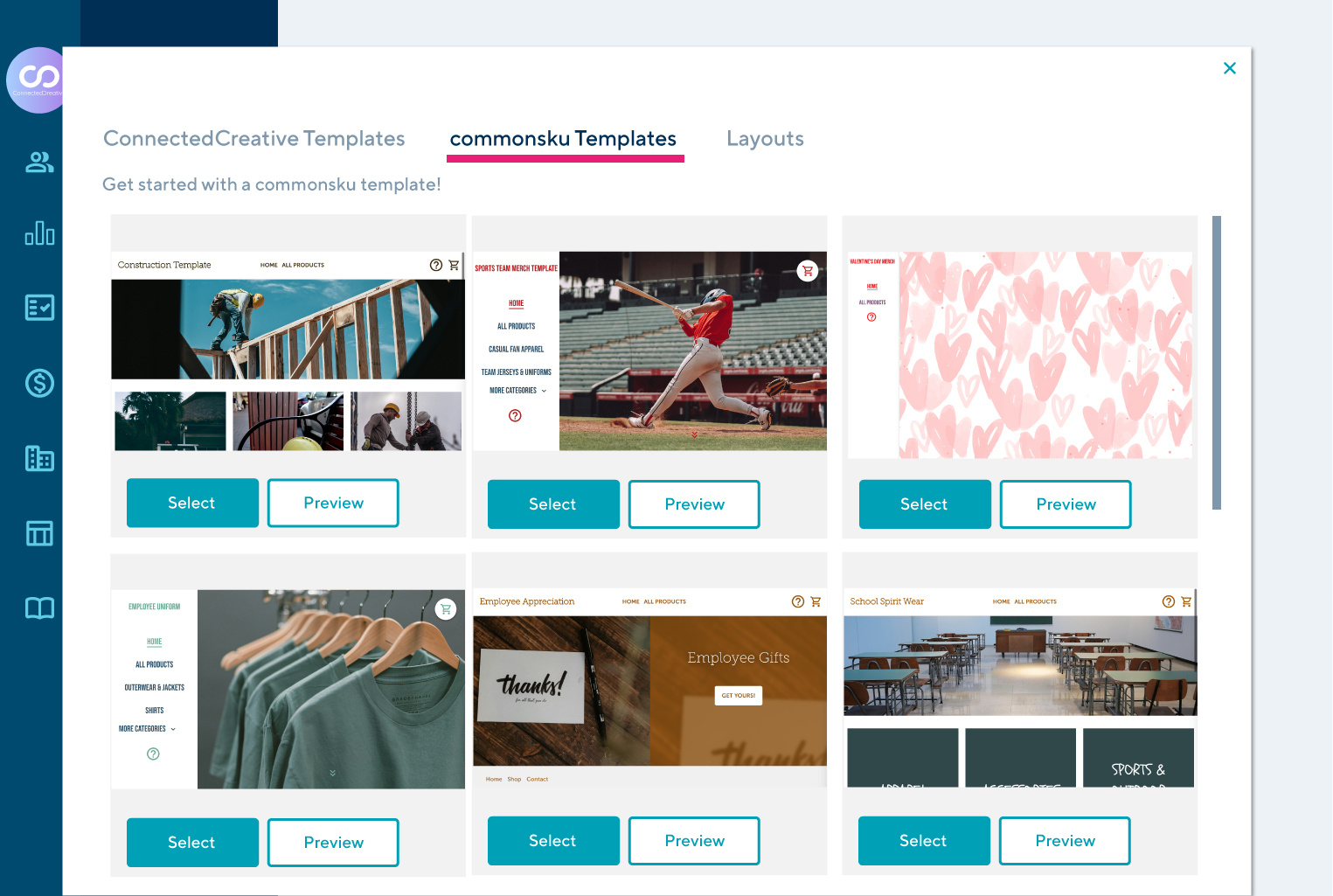Close the template picker dialog
Image resolution: width=1333 pixels, height=896 pixels.
(x=1229, y=68)
